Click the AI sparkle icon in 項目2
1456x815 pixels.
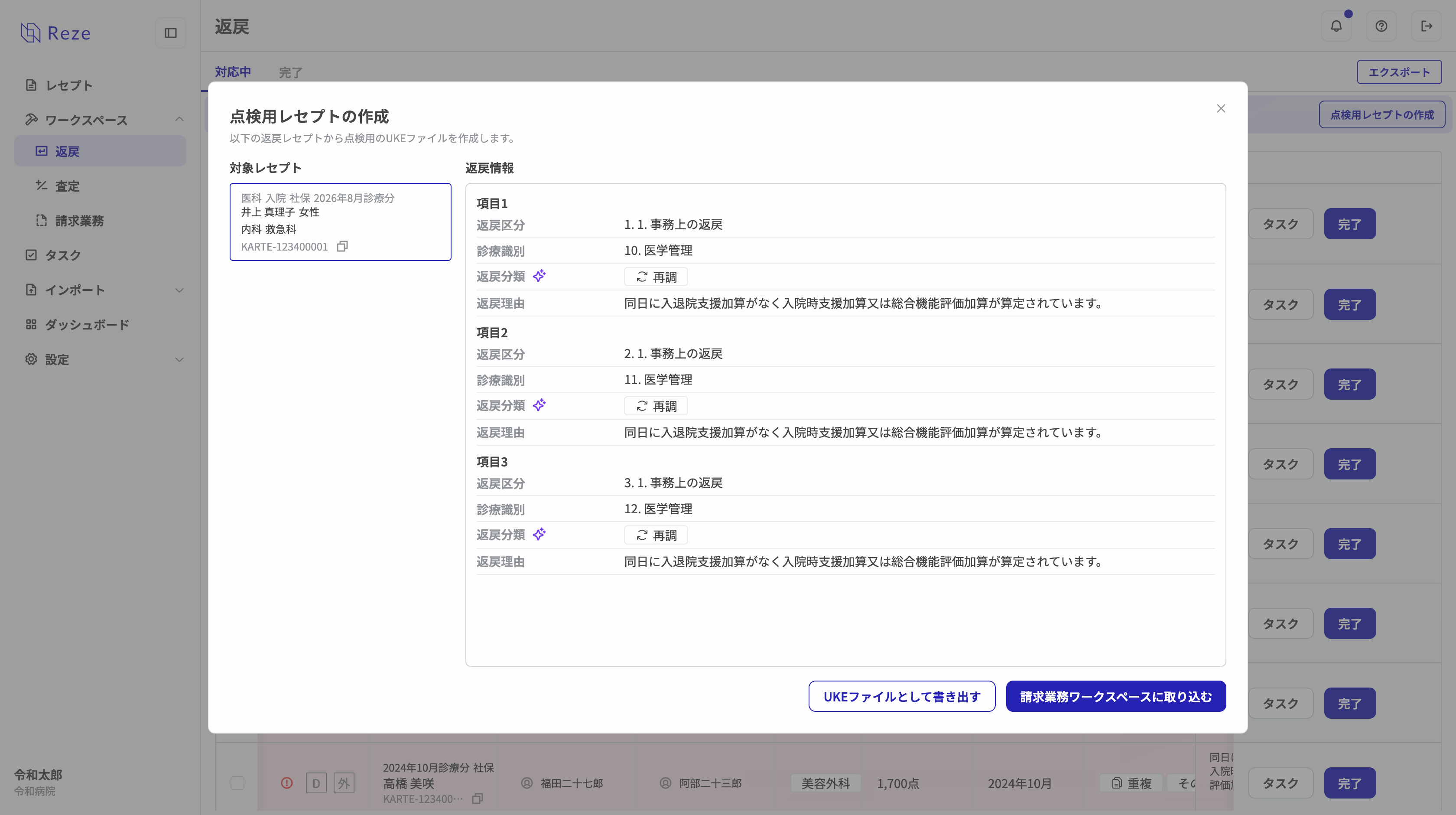pyautogui.click(x=539, y=405)
